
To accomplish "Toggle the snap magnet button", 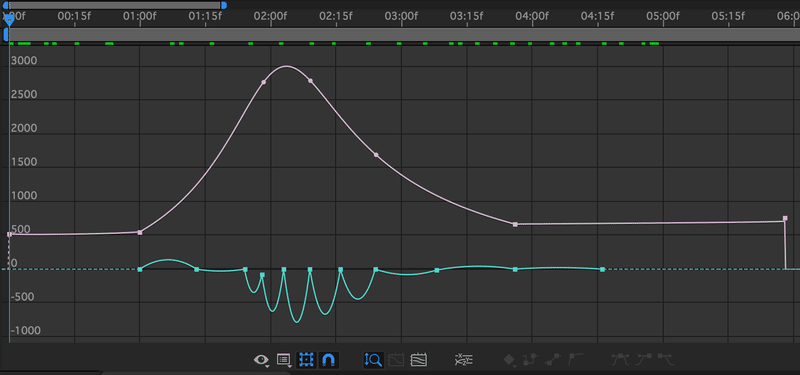I will tap(329, 360).
